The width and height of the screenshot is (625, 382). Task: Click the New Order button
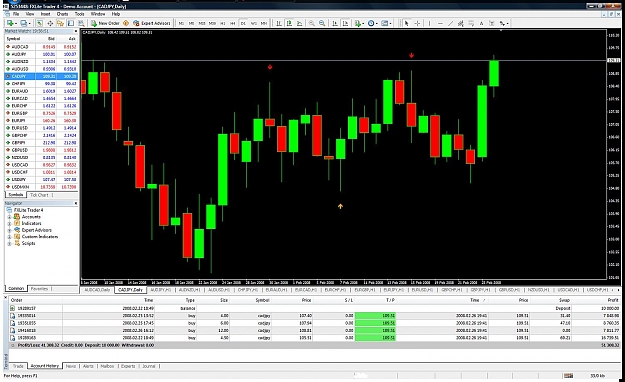tap(105, 23)
